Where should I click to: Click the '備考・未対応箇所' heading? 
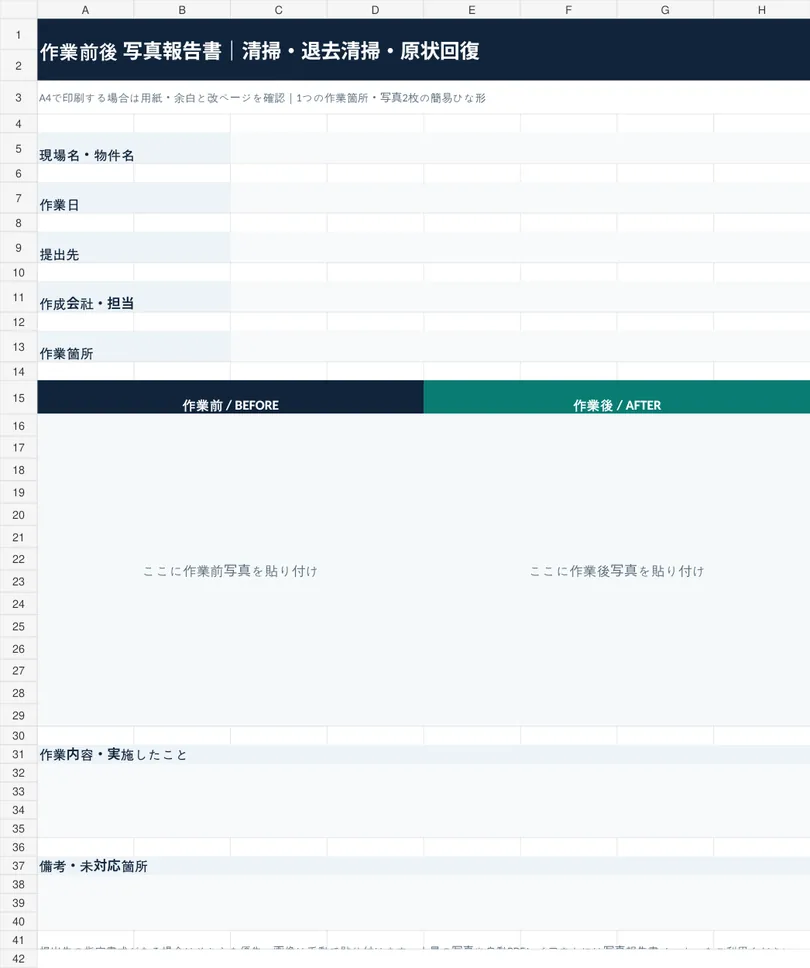[x=424, y=866]
